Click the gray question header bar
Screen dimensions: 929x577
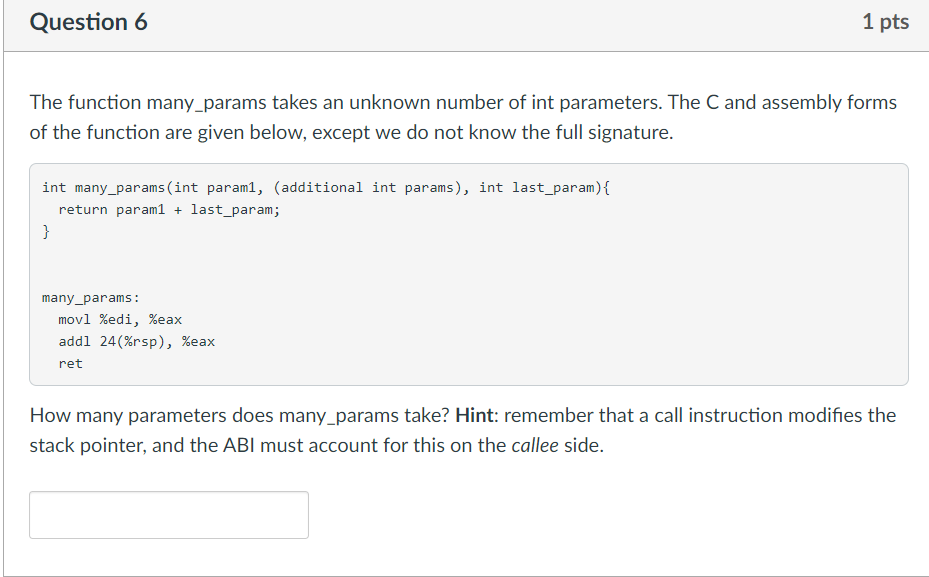click(464, 22)
